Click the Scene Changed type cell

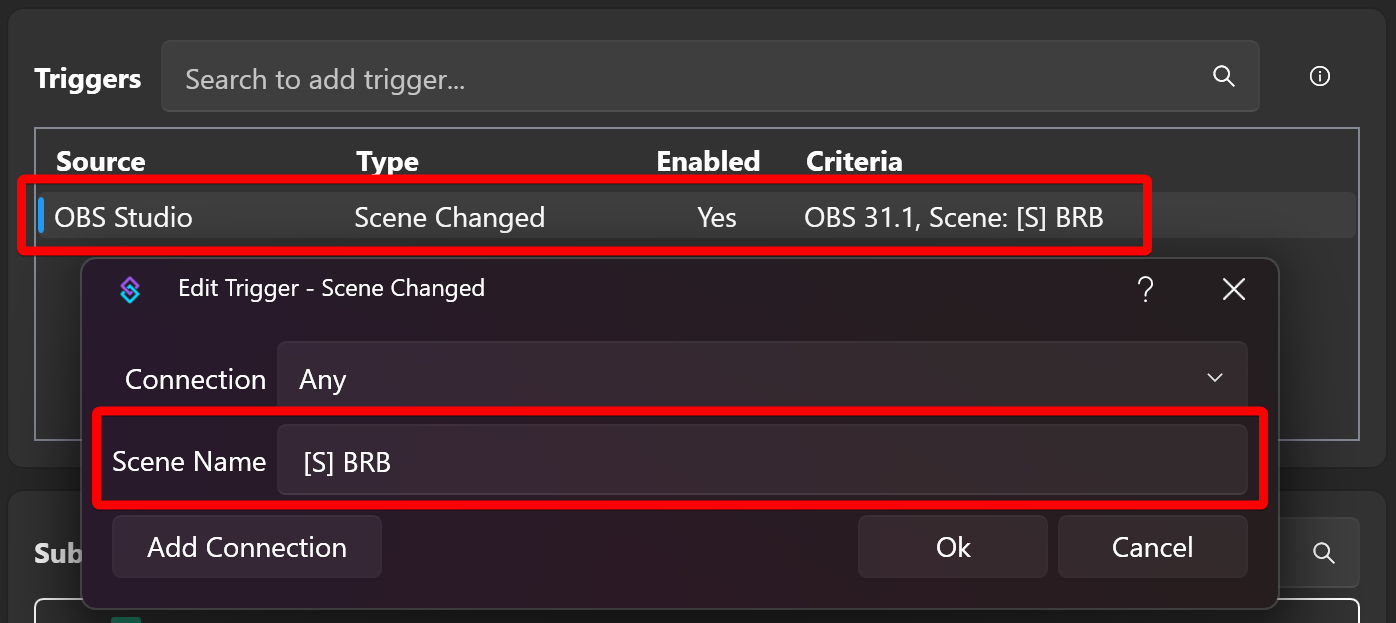click(x=449, y=217)
